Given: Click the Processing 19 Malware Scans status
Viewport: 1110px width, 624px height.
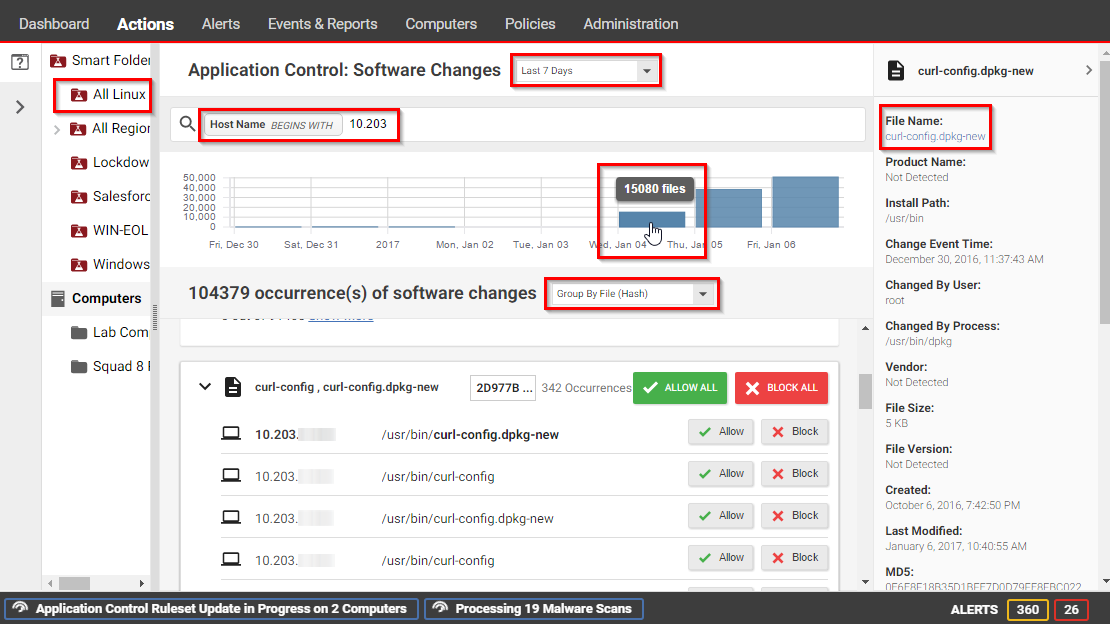Looking at the screenshot, I should click(533, 609).
